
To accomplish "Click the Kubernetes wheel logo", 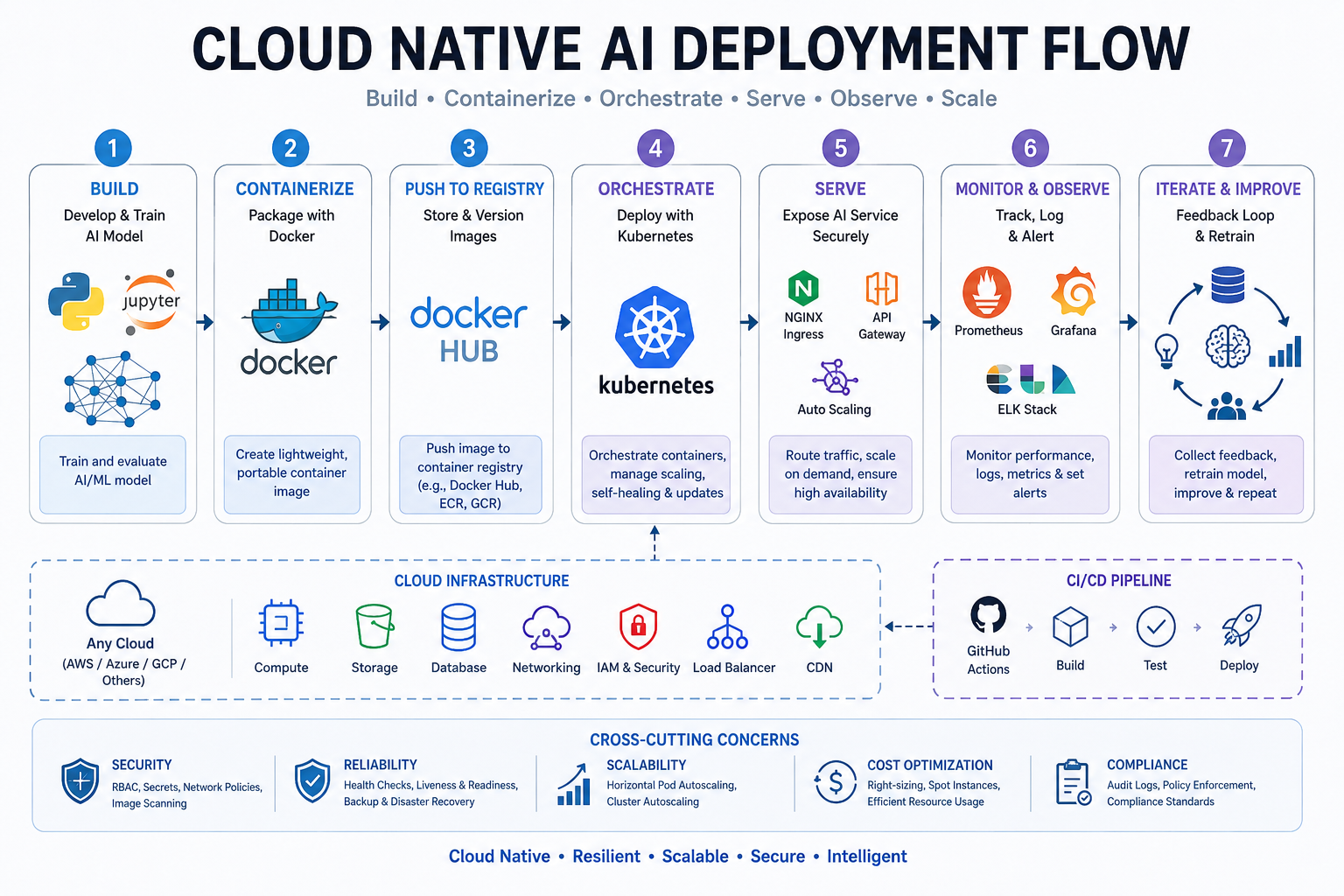I will 654,327.
